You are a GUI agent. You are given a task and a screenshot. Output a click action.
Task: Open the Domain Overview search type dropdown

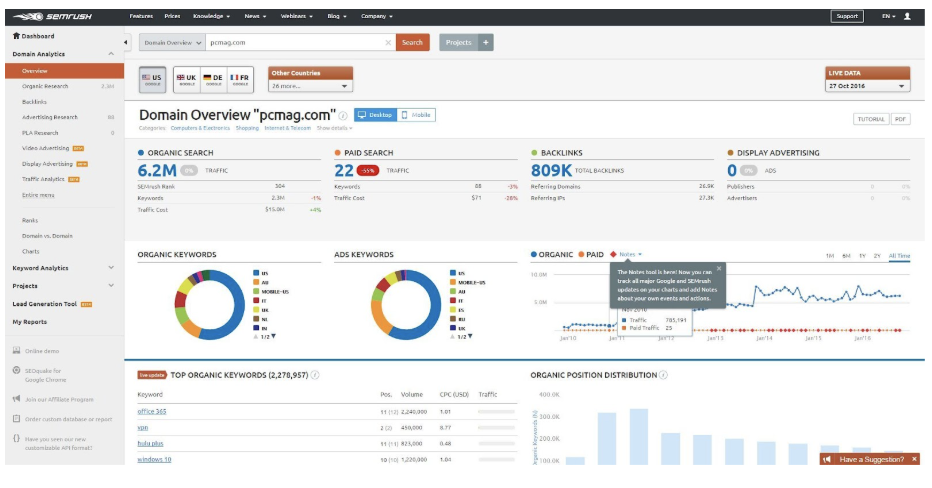[x=172, y=43]
